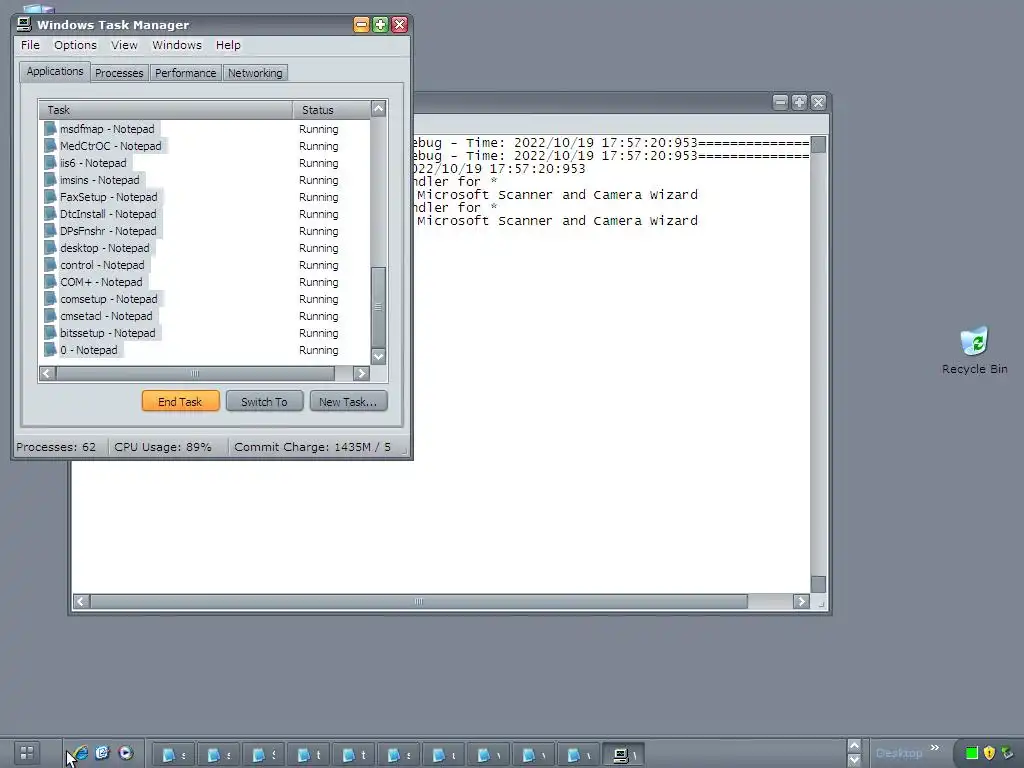Image resolution: width=1024 pixels, height=768 pixels.
Task: Minimize the Notepad window
Action: point(780,103)
